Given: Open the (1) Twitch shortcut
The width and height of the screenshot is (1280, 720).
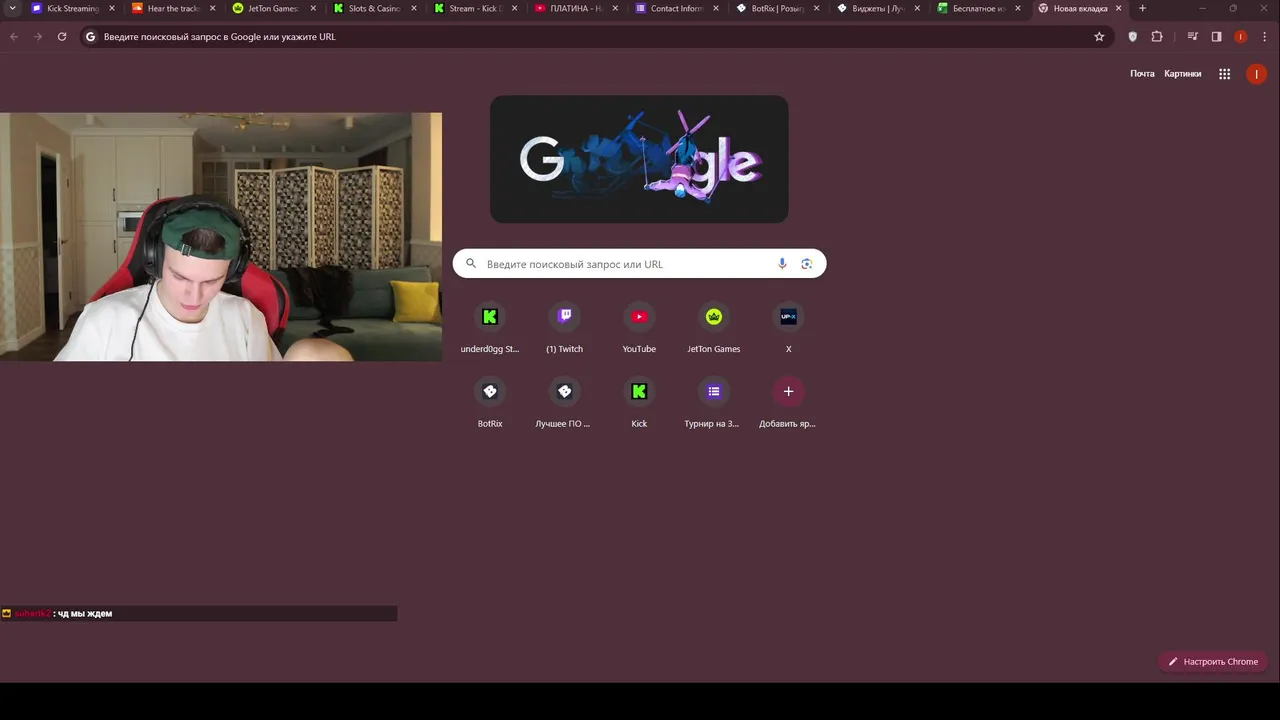Looking at the screenshot, I should tap(564, 328).
